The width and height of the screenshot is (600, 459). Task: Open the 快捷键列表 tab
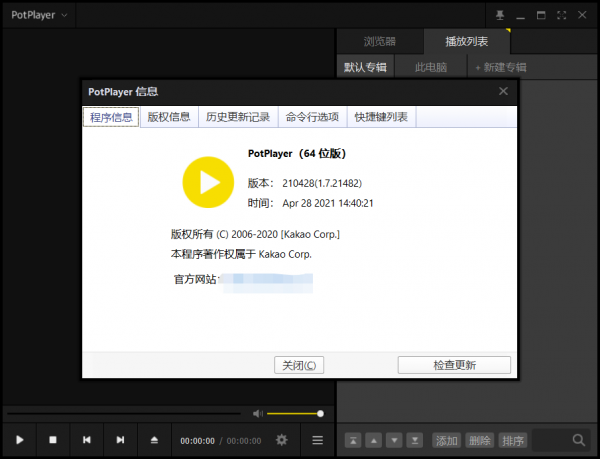point(382,117)
